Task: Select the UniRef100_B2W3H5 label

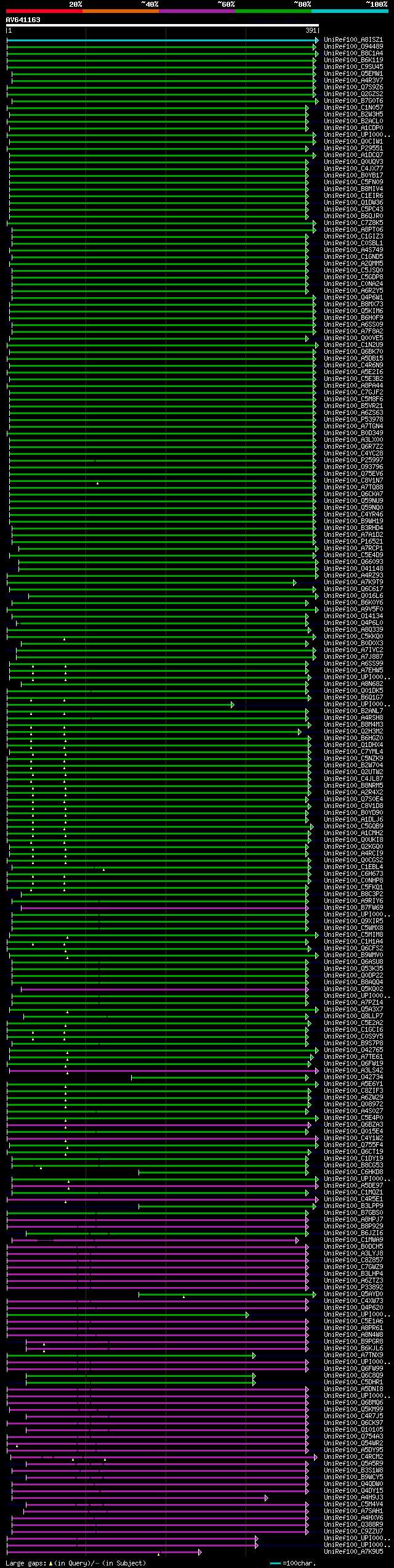Action: tap(353, 115)
